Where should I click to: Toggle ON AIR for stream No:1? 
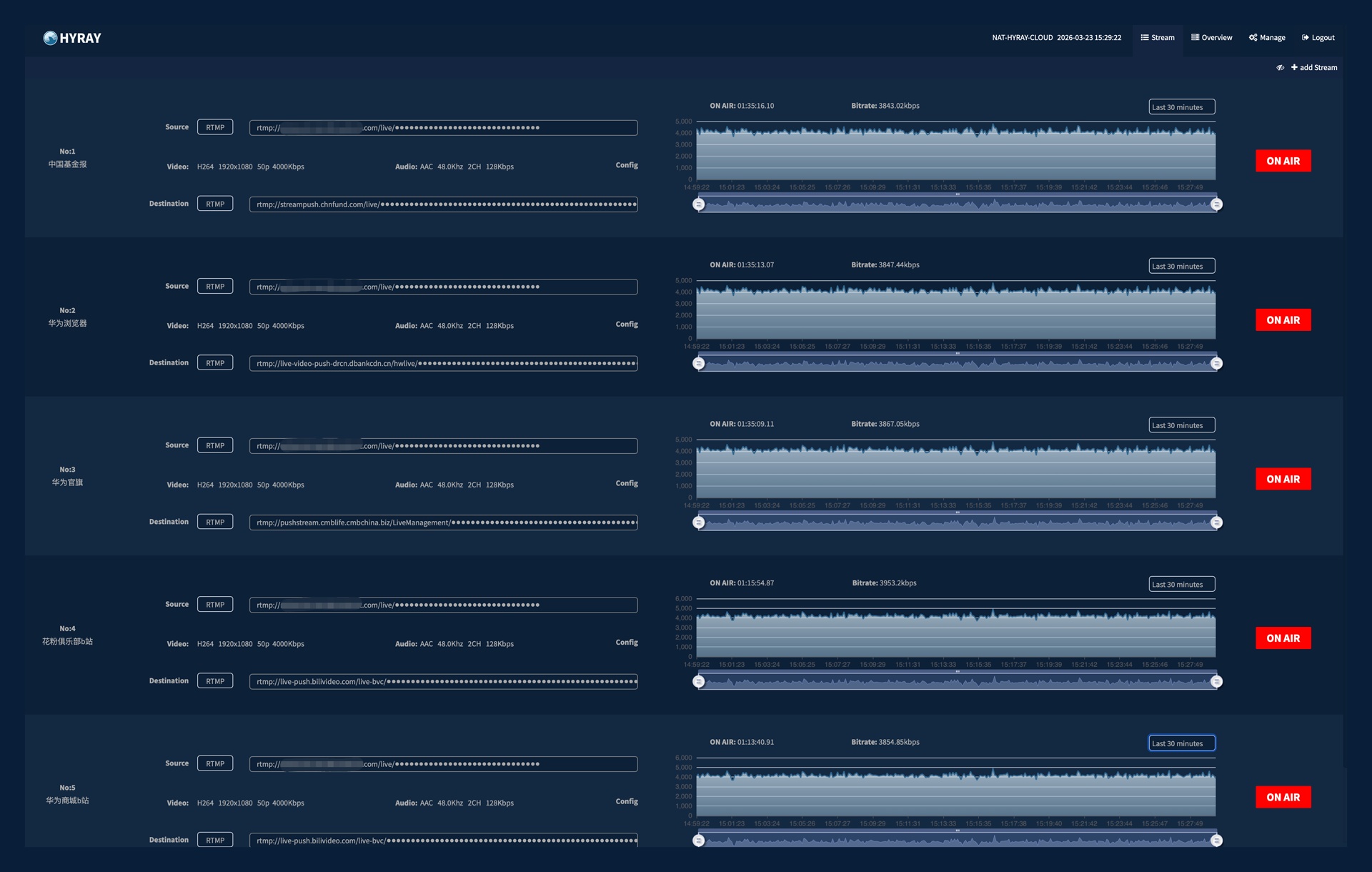(1283, 161)
